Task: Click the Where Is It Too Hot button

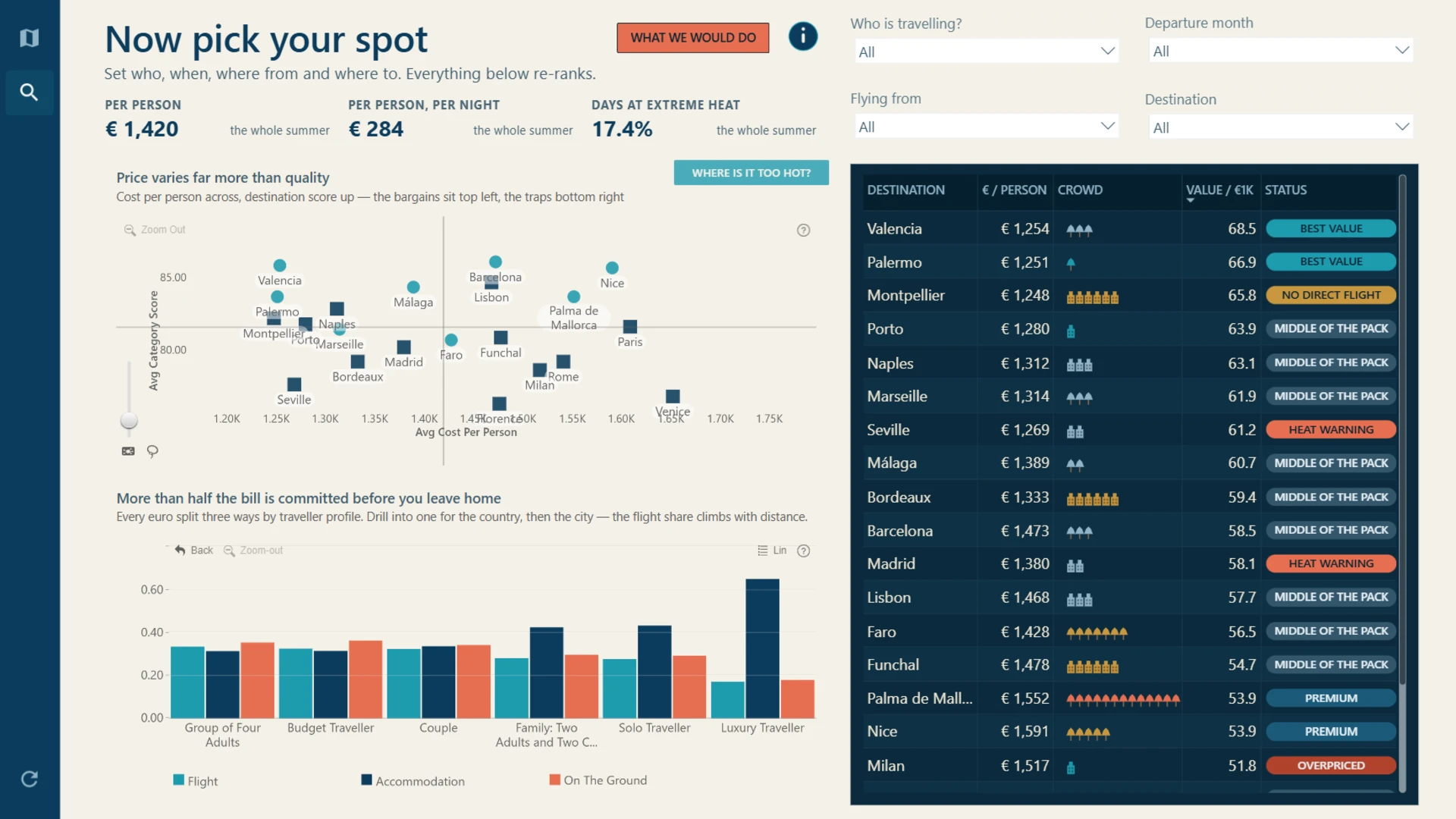Action: [x=751, y=173]
